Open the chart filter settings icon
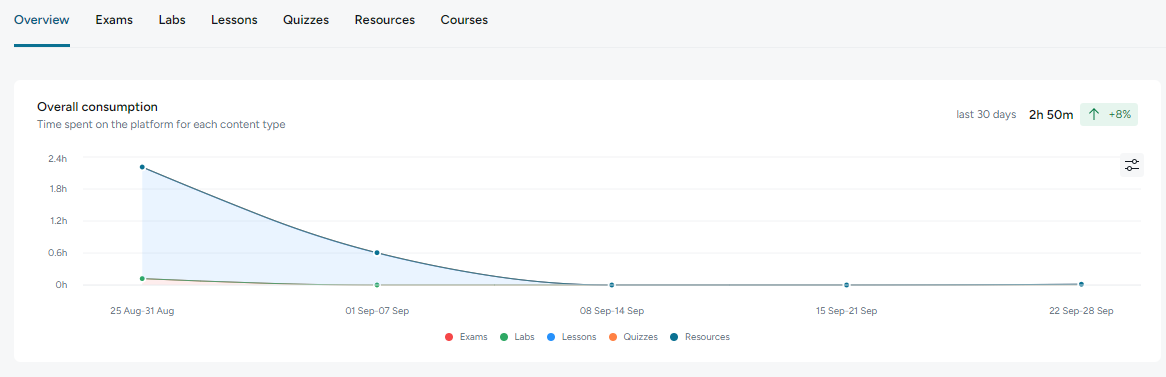Image resolution: width=1166 pixels, height=377 pixels. (1132, 165)
